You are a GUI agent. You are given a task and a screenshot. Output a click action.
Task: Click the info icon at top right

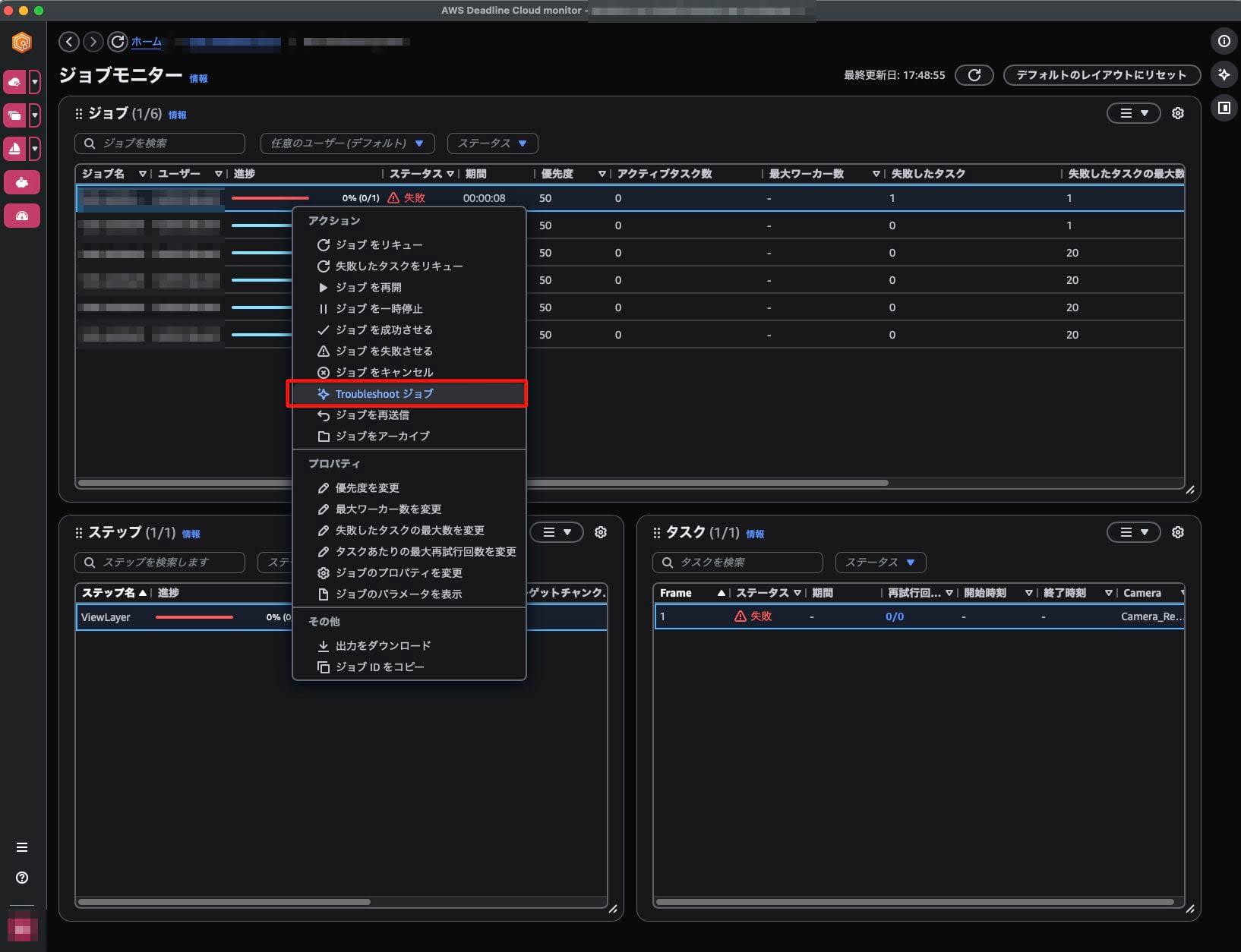1224,41
